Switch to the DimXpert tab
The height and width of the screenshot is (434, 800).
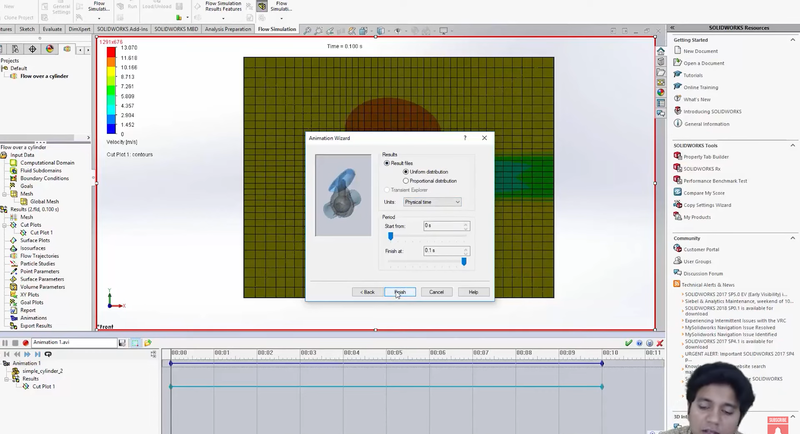tap(80, 29)
